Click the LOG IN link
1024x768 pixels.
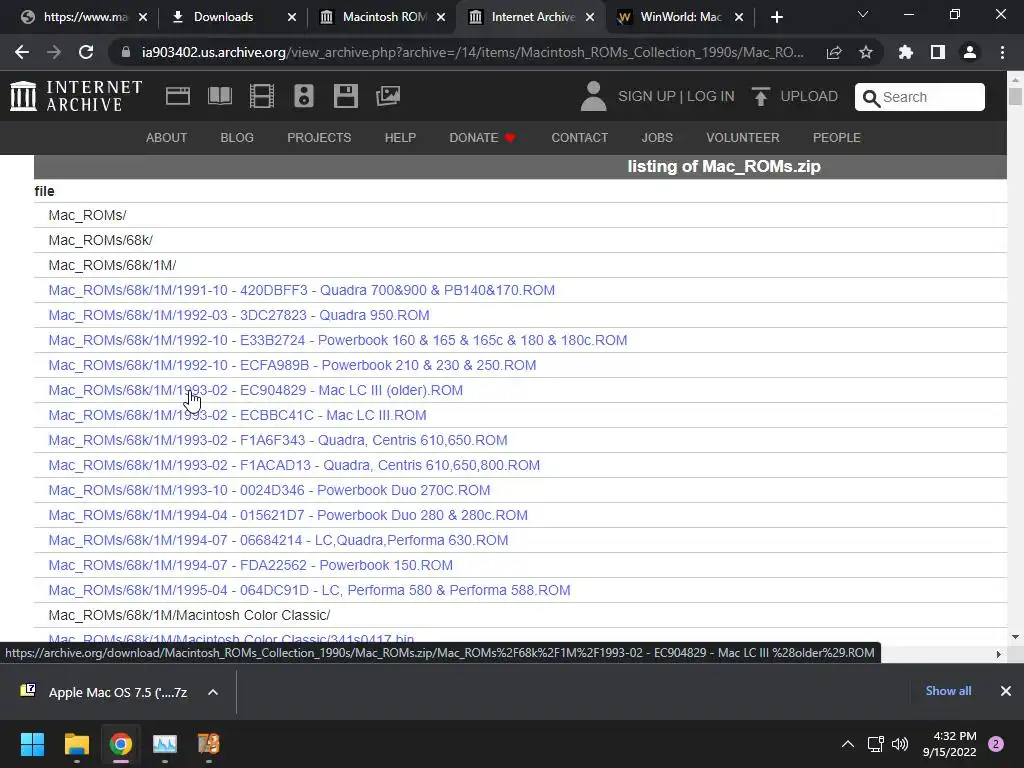[x=711, y=97]
